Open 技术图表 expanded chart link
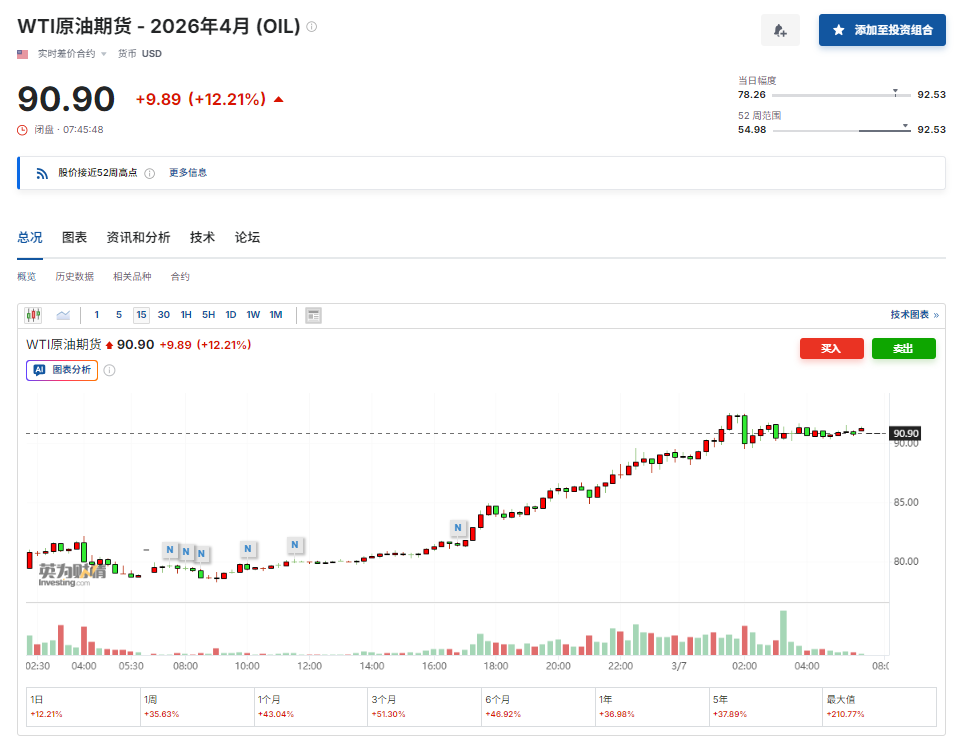 tap(914, 315)
